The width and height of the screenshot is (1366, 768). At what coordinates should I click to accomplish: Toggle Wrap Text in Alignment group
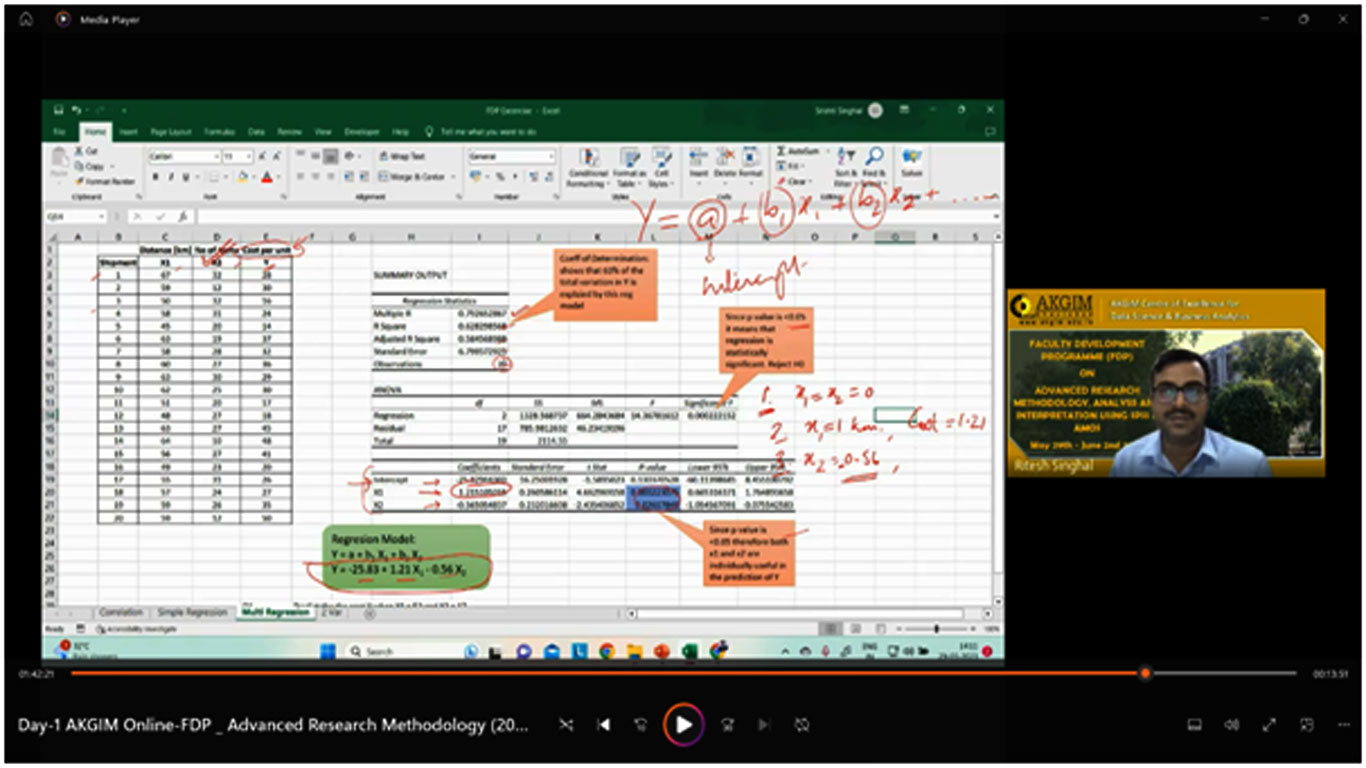[401, 157]
